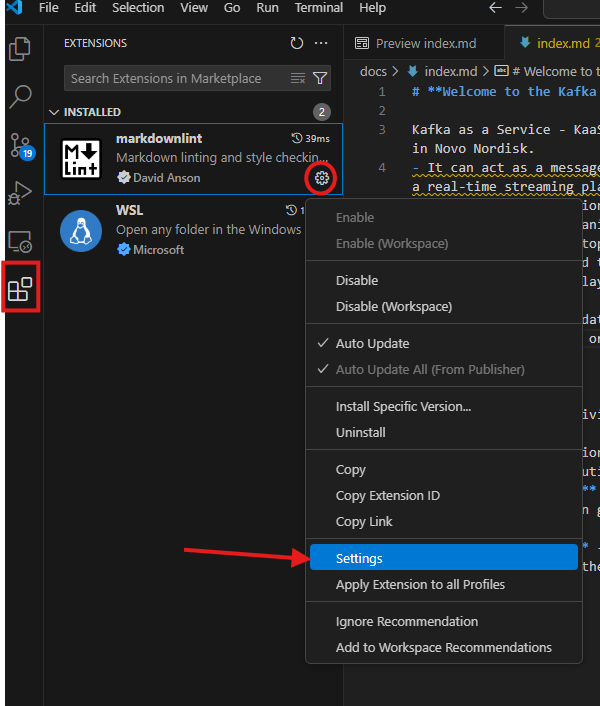Open the filter extensions funnel
The width and height of the screenshot is (600, 706).
320,78
